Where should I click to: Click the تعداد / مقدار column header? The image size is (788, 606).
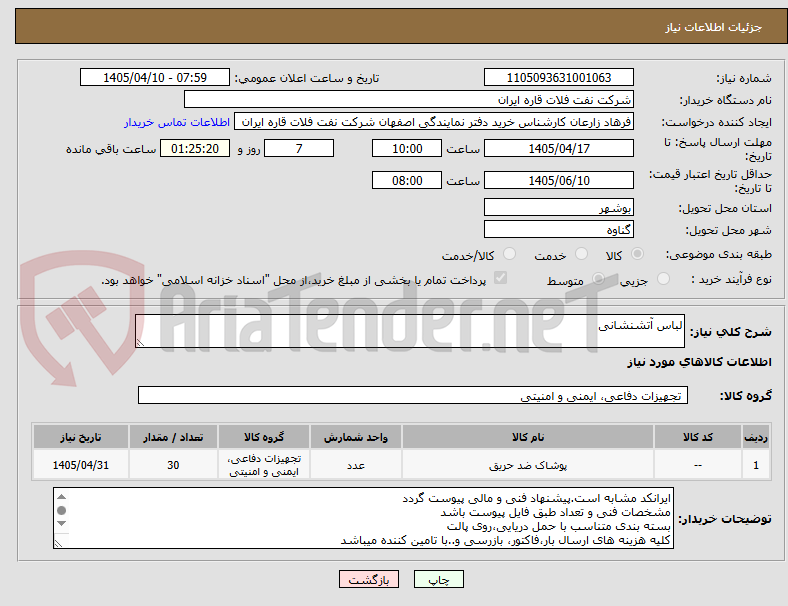click(x=173, y=437)
